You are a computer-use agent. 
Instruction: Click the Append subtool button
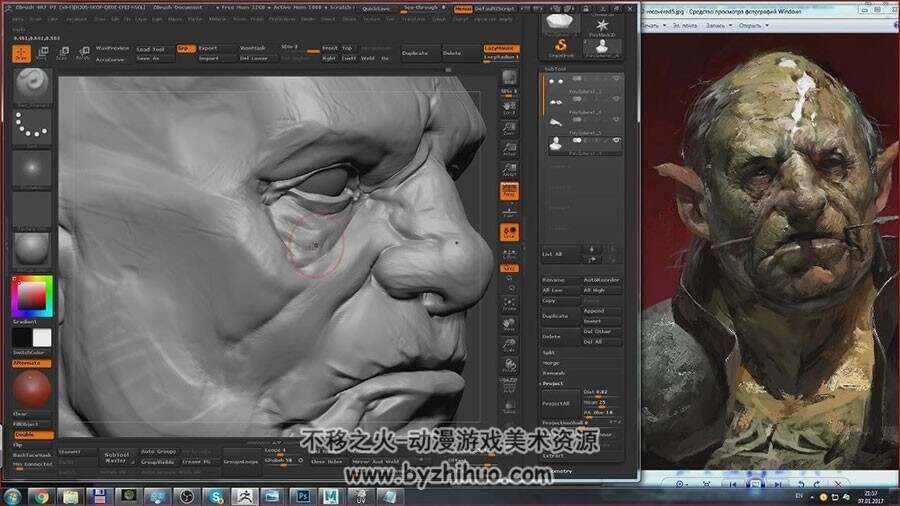602,311
